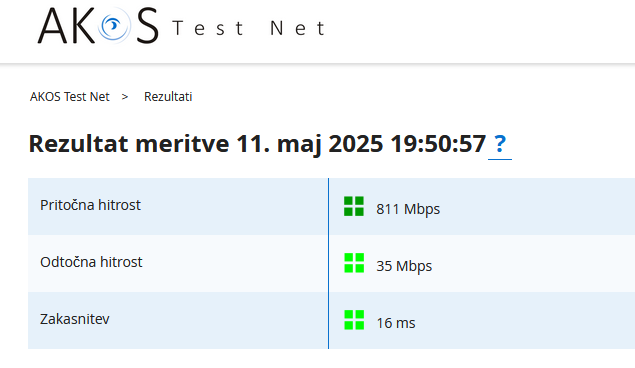Select the Zakasnitev row label
This screenshot has height=368, width=635.
pos(75,319)
